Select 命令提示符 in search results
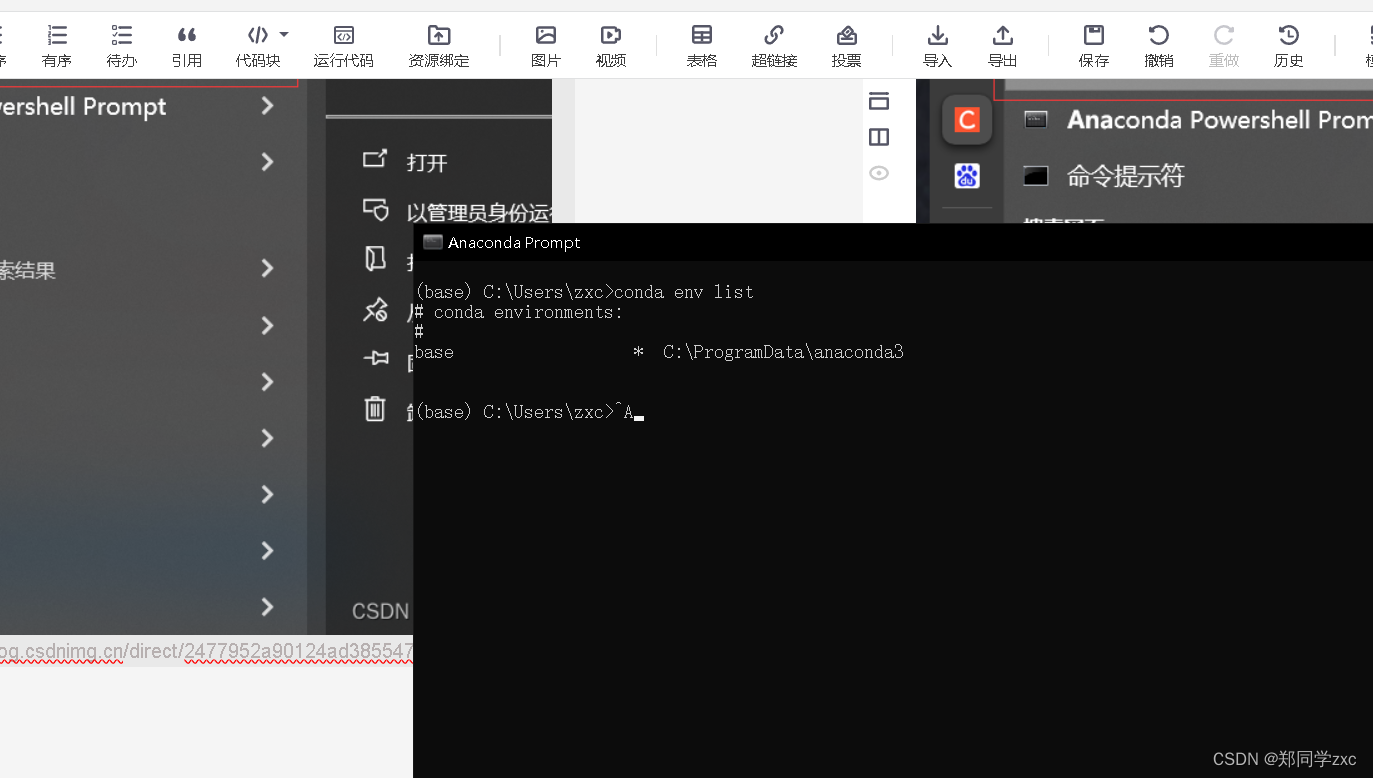1373x778 pixels. coord(1125,177)
